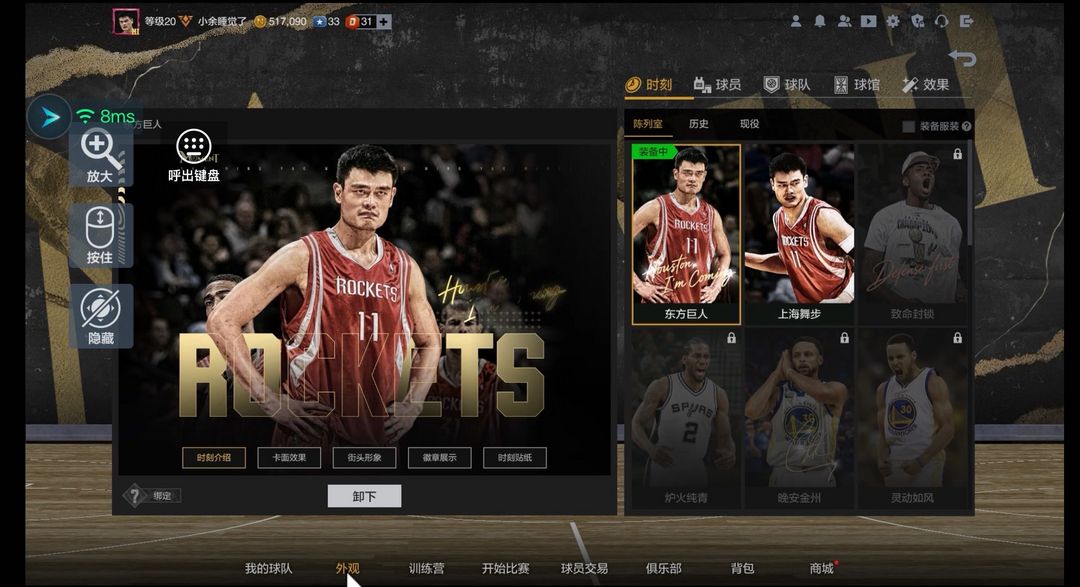1080x587 pixels.
Task: Click the red D diamond currency icon
Action: (352, 21)
